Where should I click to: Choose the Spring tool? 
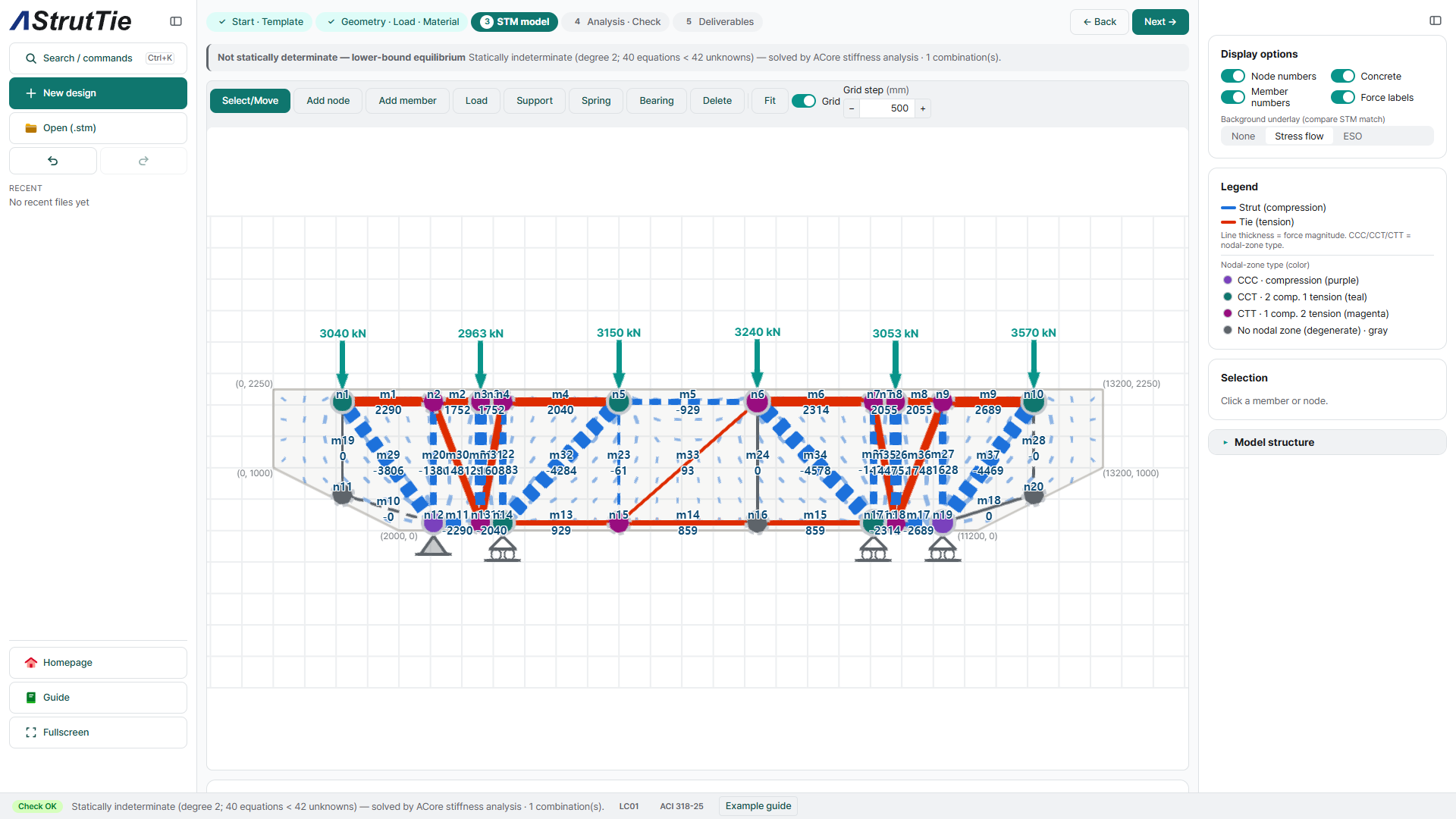(596, 101)
